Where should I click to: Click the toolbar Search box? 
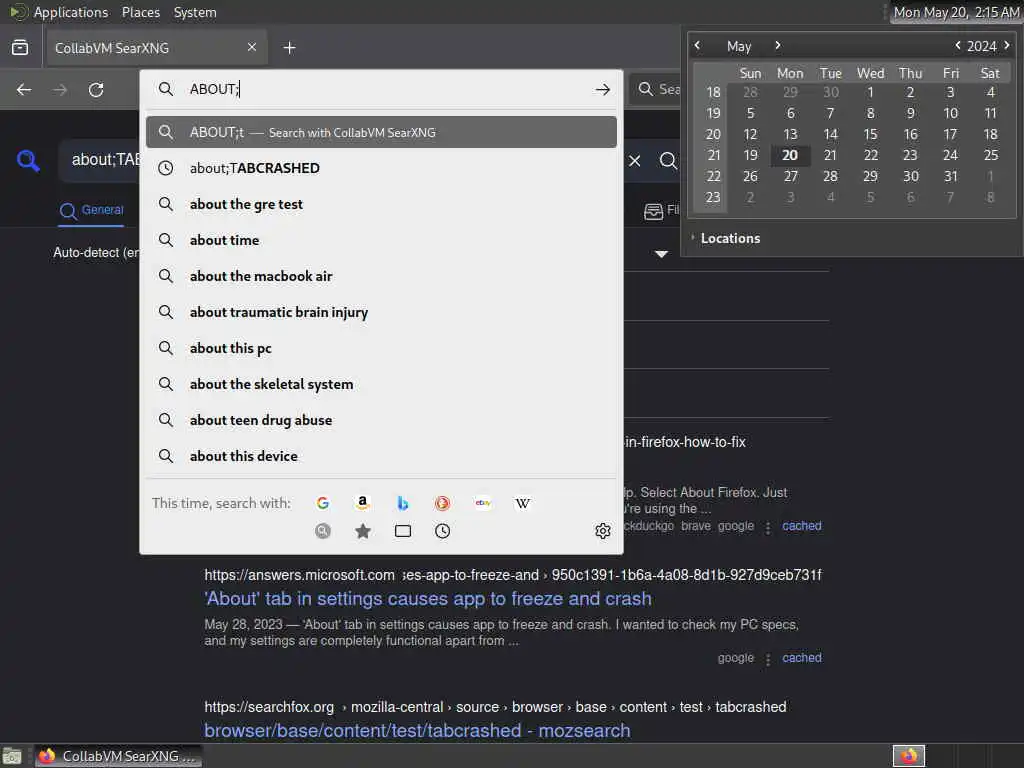point(656,89)
